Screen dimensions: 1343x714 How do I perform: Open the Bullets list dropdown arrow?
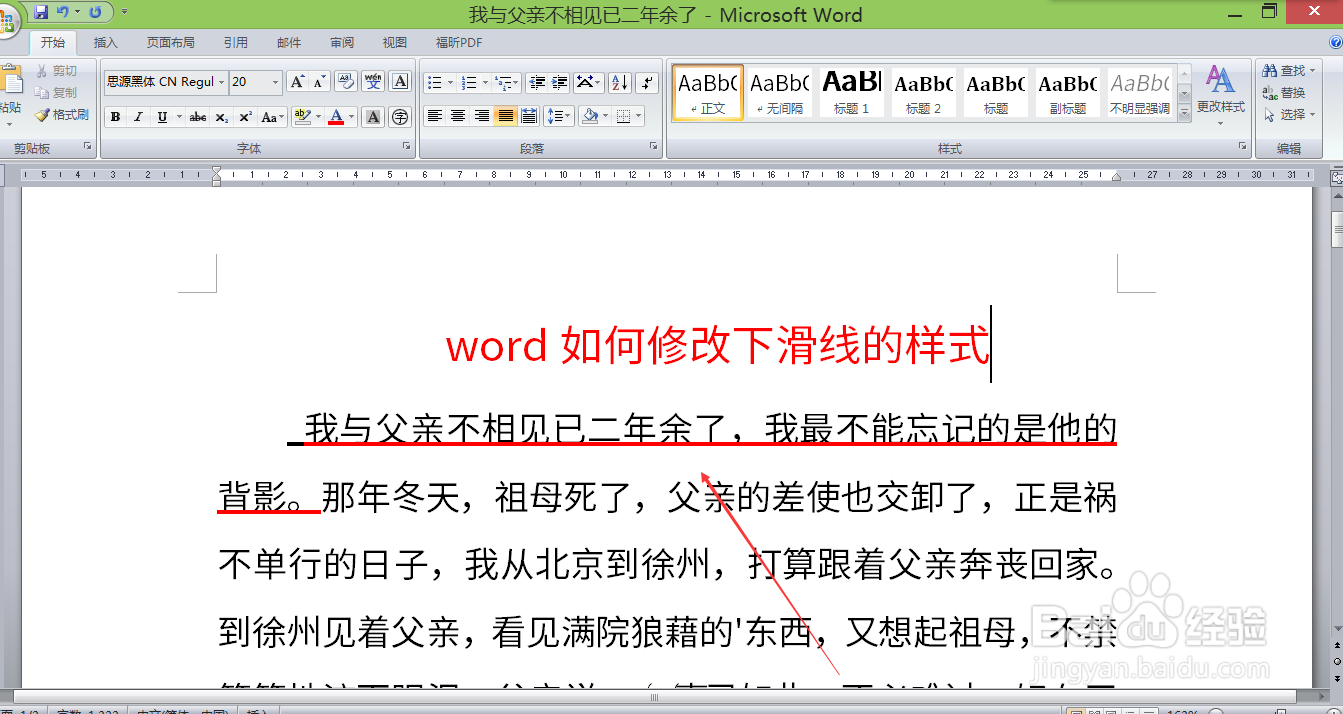coord(451,82)
